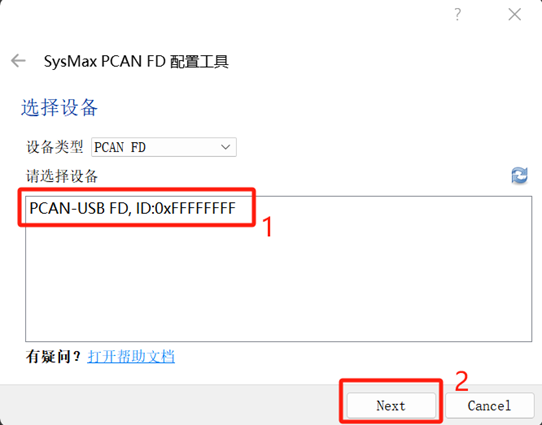Click the red annotation number 2
The height and width of the screenshot is (425, 542).
tap(462, 381)
